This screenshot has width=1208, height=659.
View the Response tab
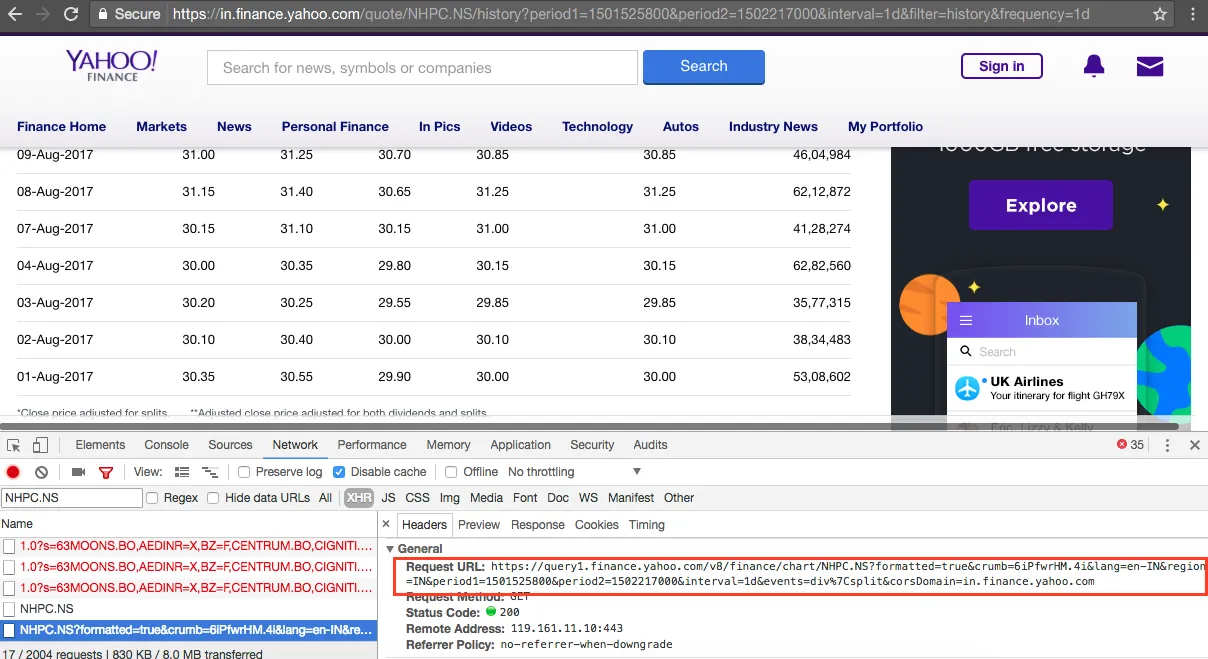(538, 525)
